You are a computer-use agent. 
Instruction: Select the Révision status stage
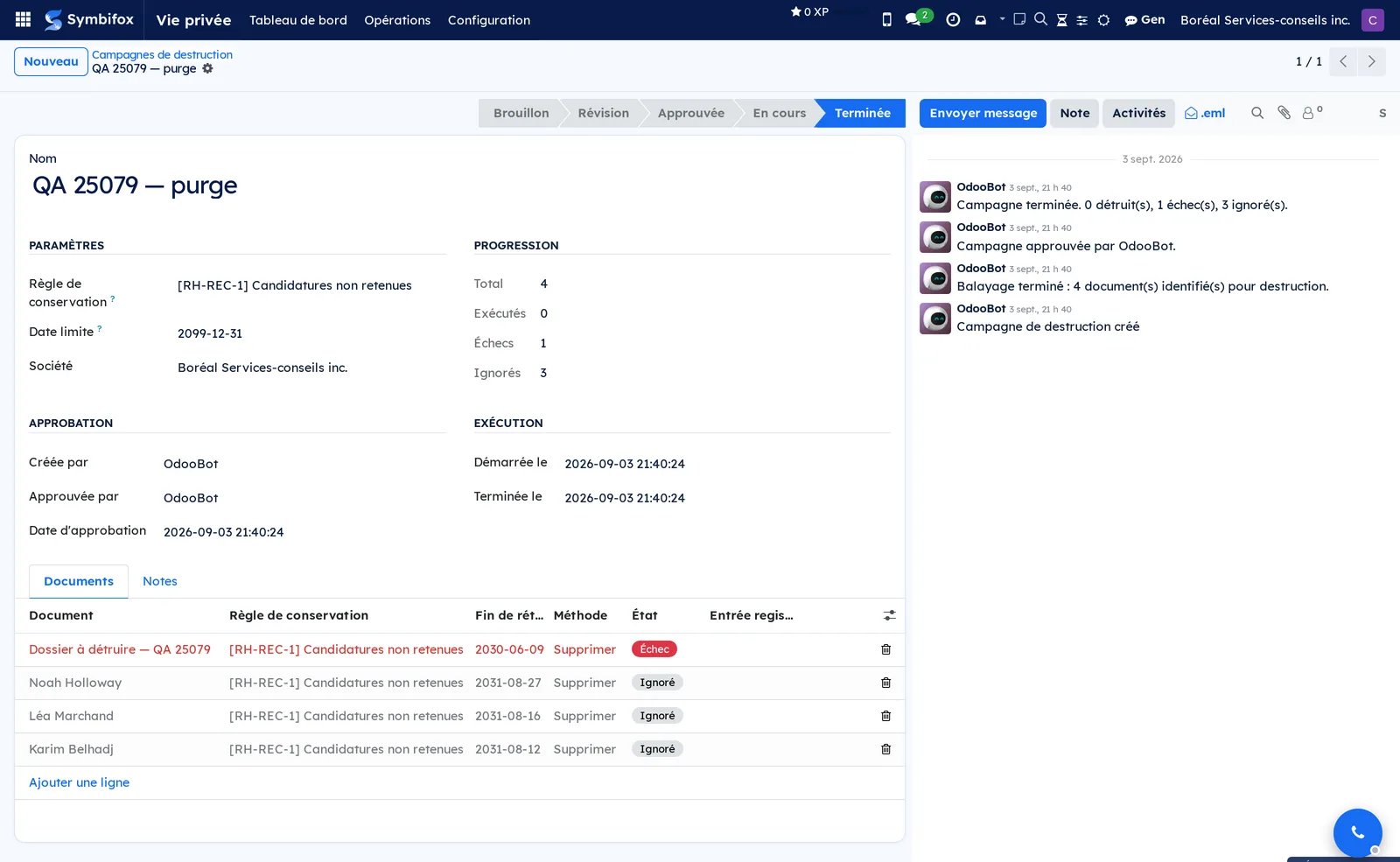(x=603, y=113)
